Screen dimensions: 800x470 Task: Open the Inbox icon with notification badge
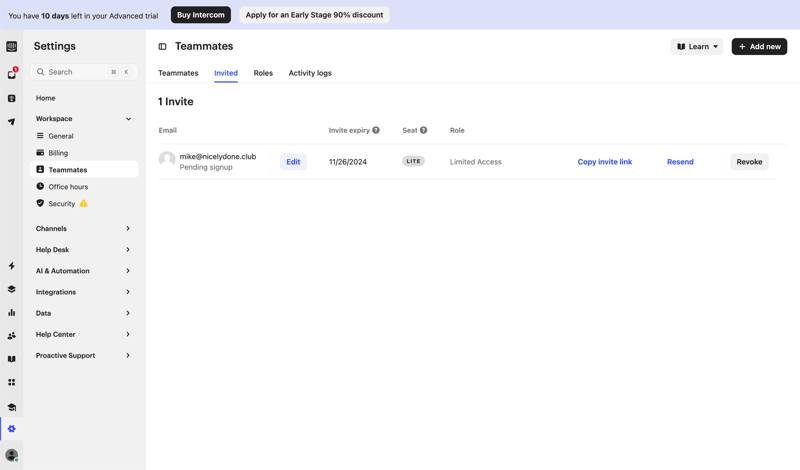pyautogui.click(x=12, y=74)
